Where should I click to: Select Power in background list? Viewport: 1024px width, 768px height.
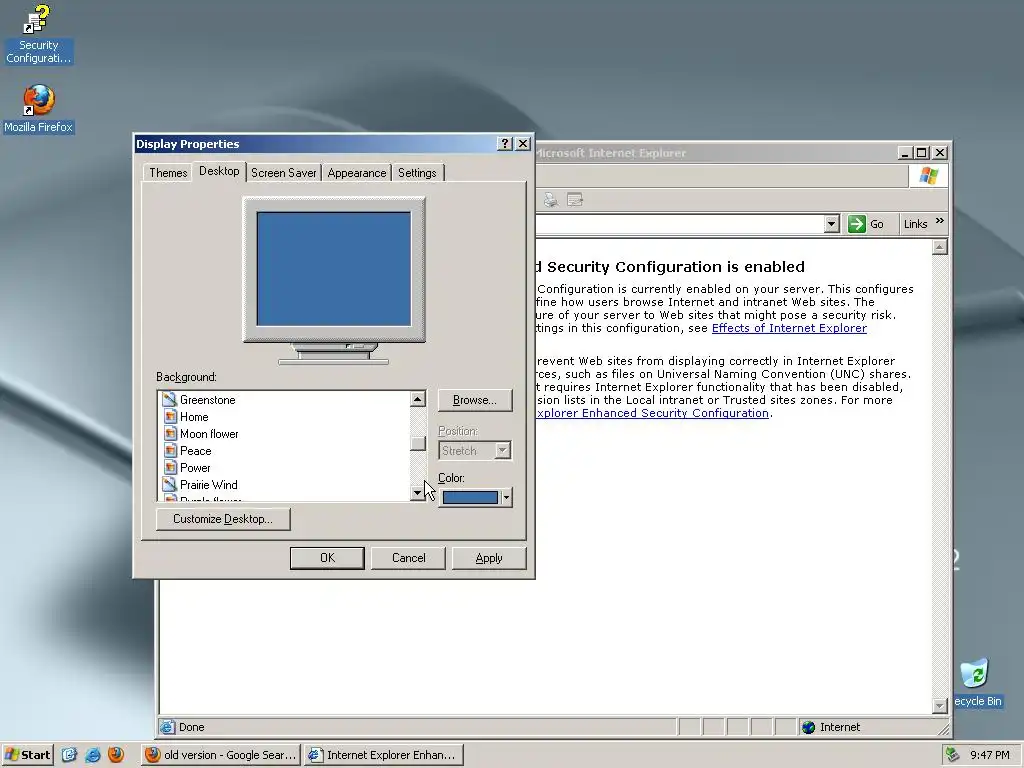195,467
